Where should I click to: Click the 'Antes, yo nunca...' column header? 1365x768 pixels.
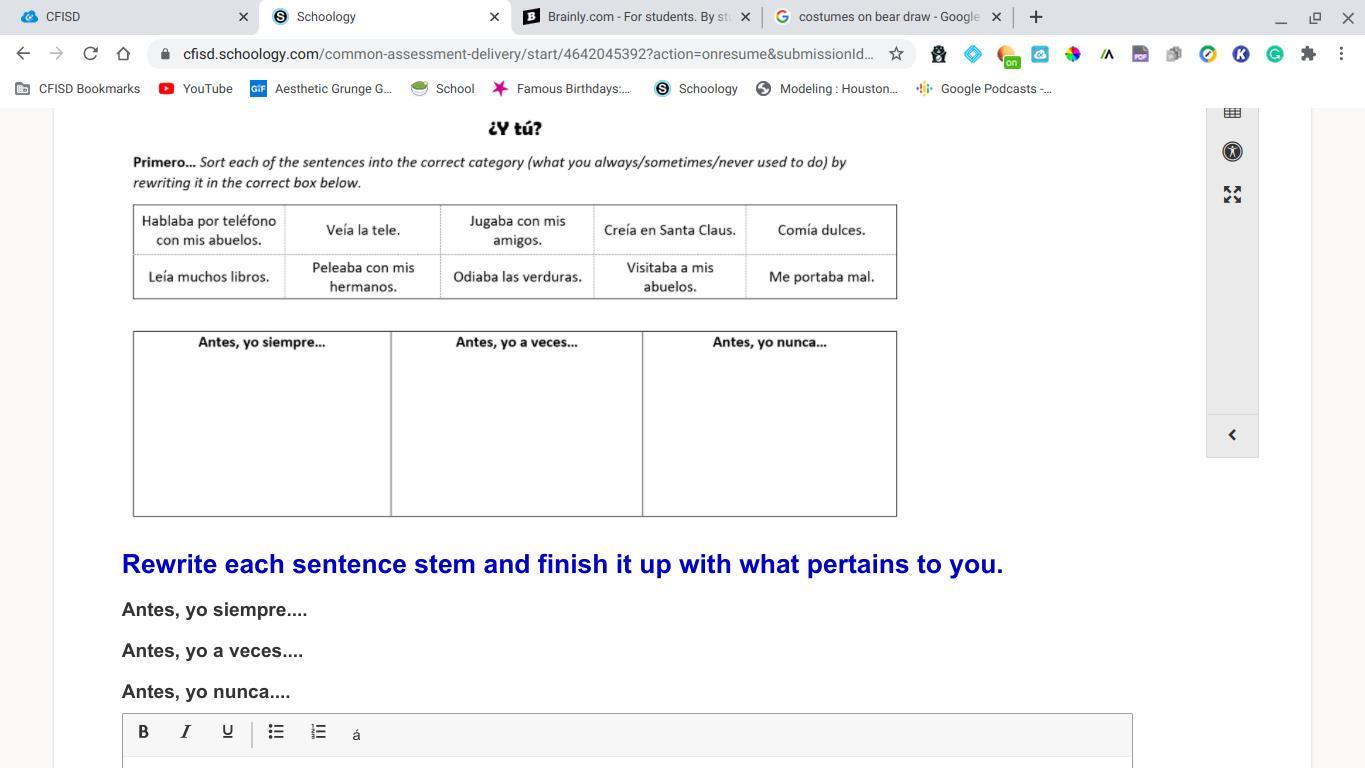tap(769, 342)
